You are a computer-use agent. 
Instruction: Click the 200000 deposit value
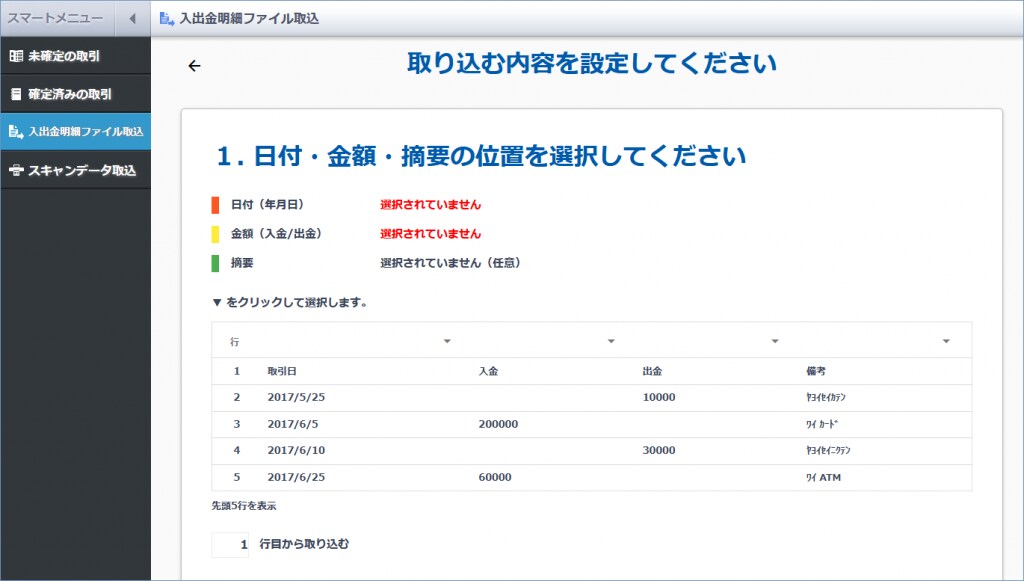498,424
